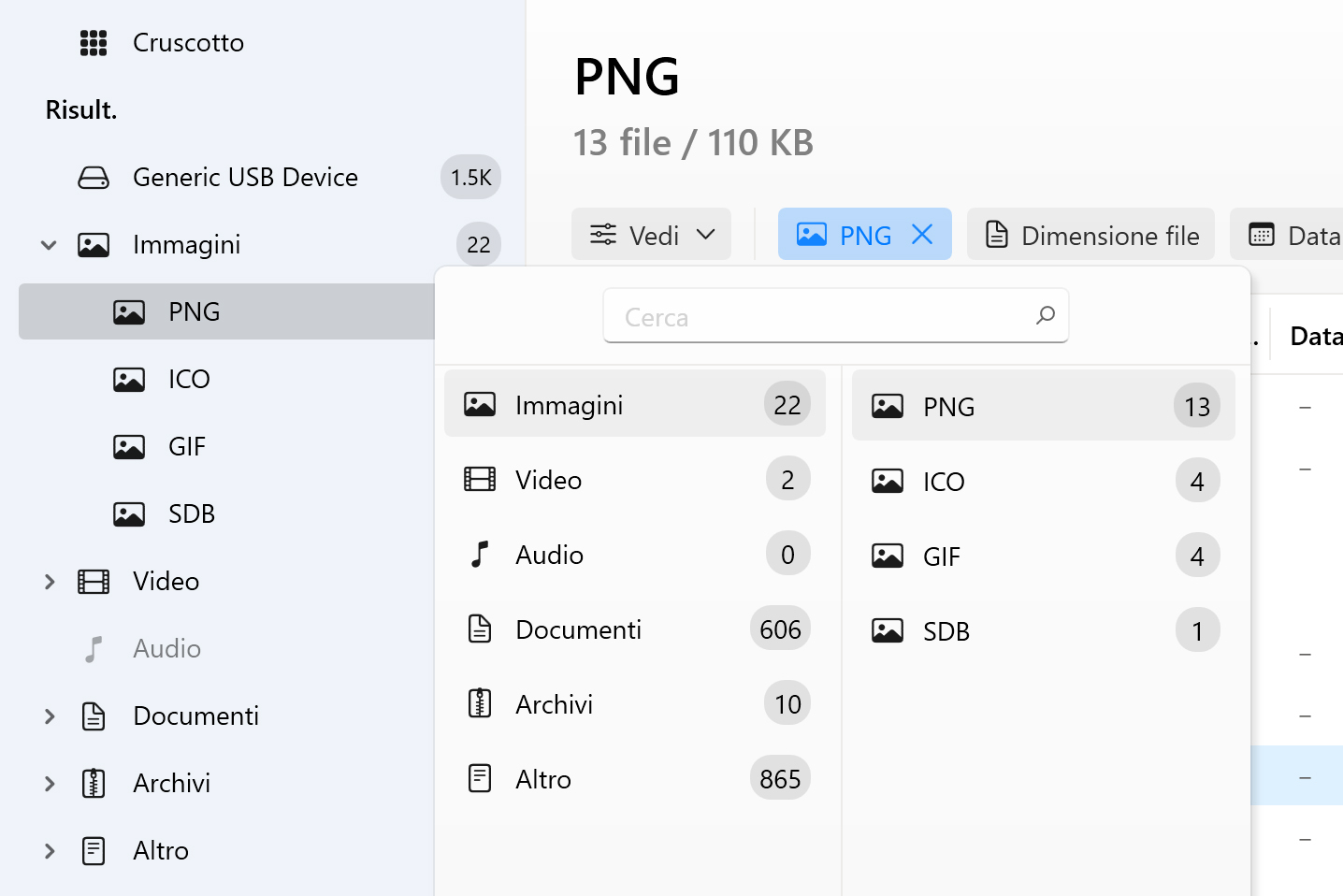Expand the Video tree node
The width and height of the screenshot is (1343, 896).
50,582
